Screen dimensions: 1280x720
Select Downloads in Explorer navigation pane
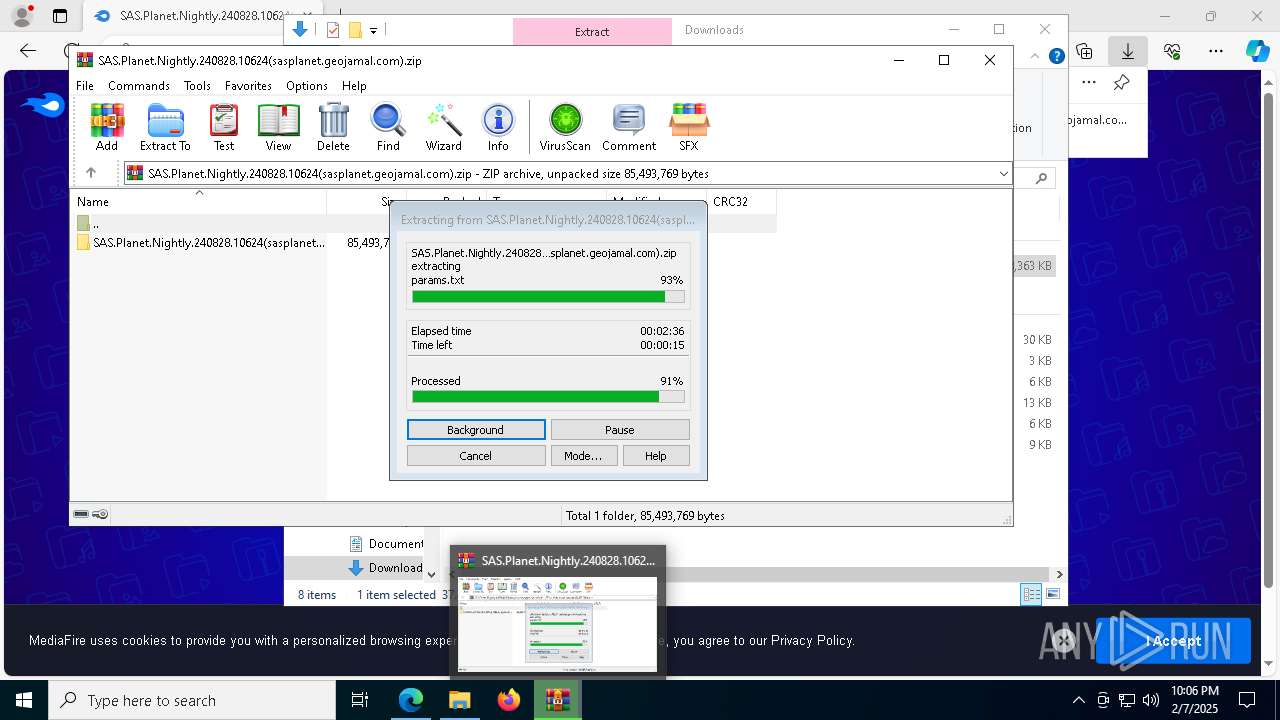click(386, 568)
